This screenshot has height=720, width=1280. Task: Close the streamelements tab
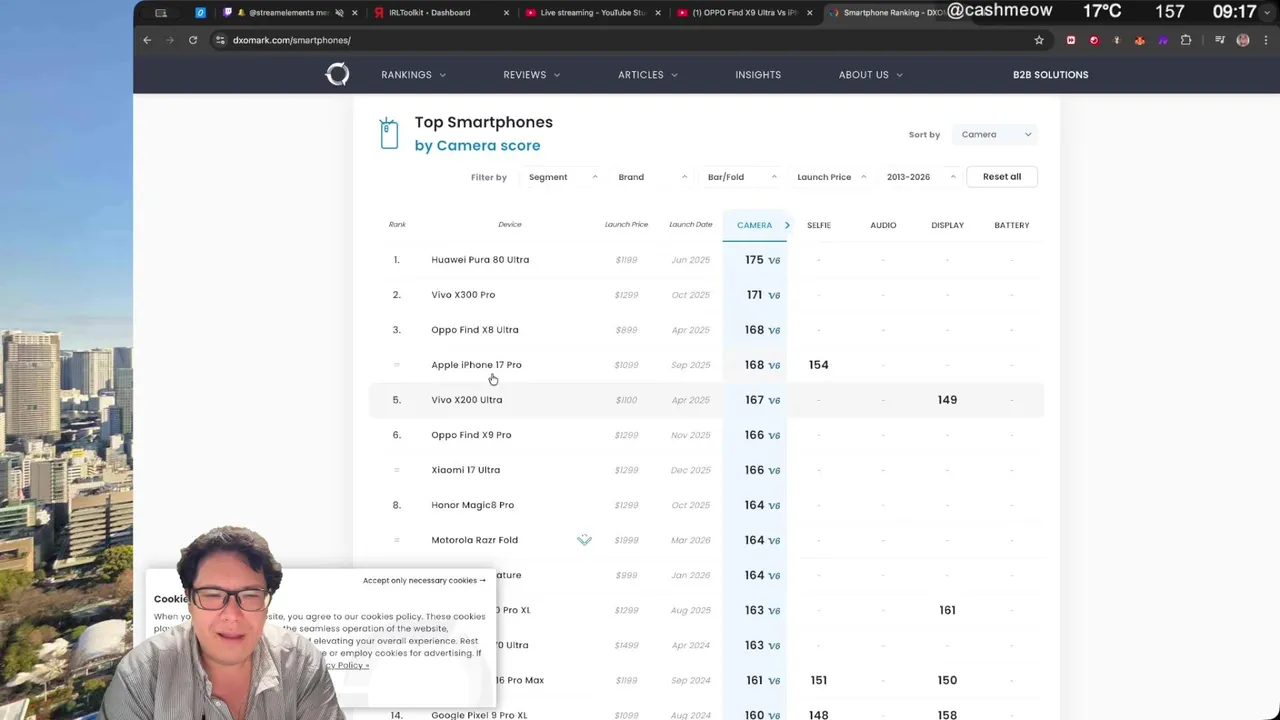point(354,13)
